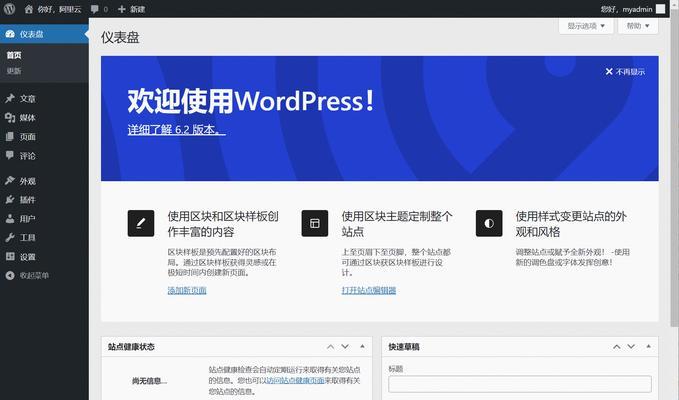
Task: Click the pages icon beside 页面
Action: (10, 136)
